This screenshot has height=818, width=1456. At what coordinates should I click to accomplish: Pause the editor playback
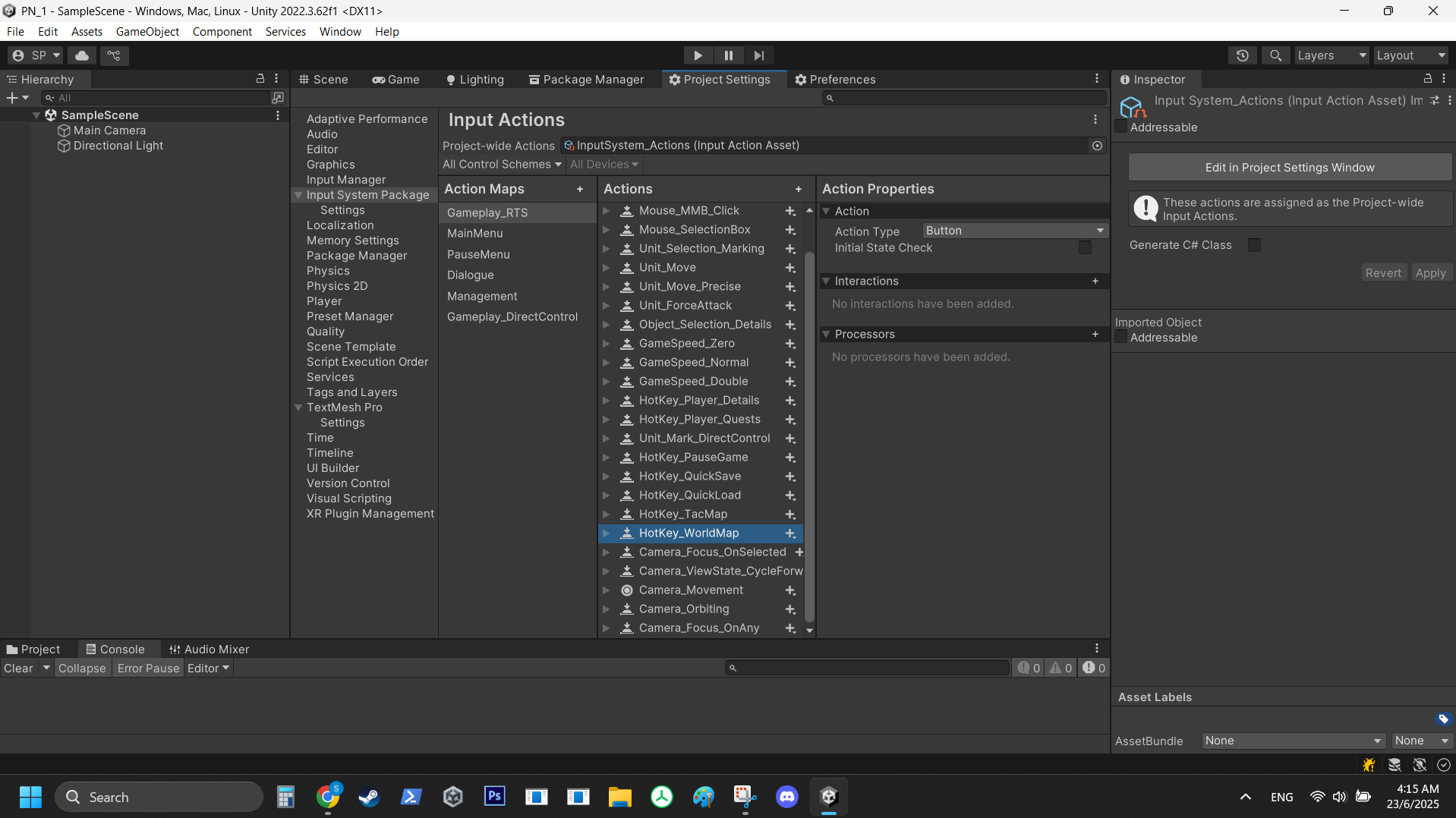(729, 55)
